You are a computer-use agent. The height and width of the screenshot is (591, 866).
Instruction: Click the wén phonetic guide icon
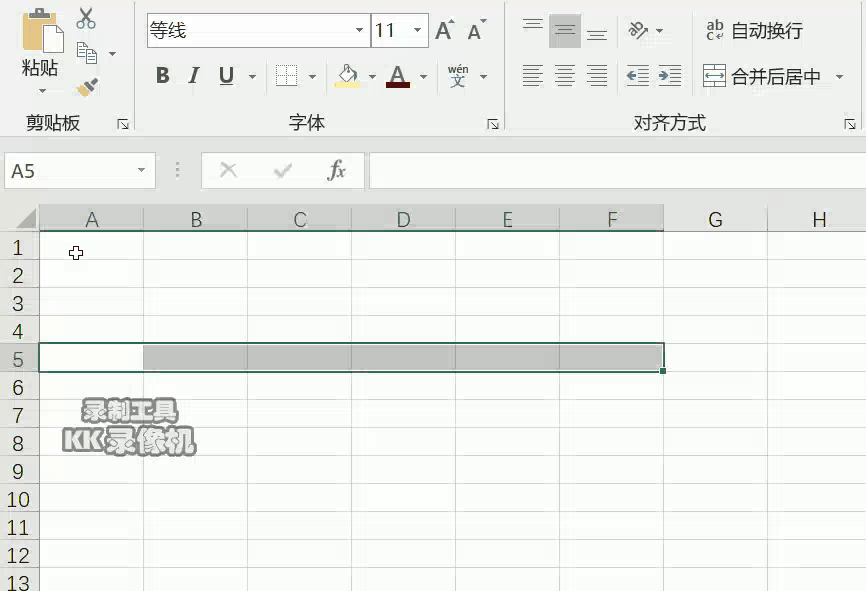click(x=458, y=76)
